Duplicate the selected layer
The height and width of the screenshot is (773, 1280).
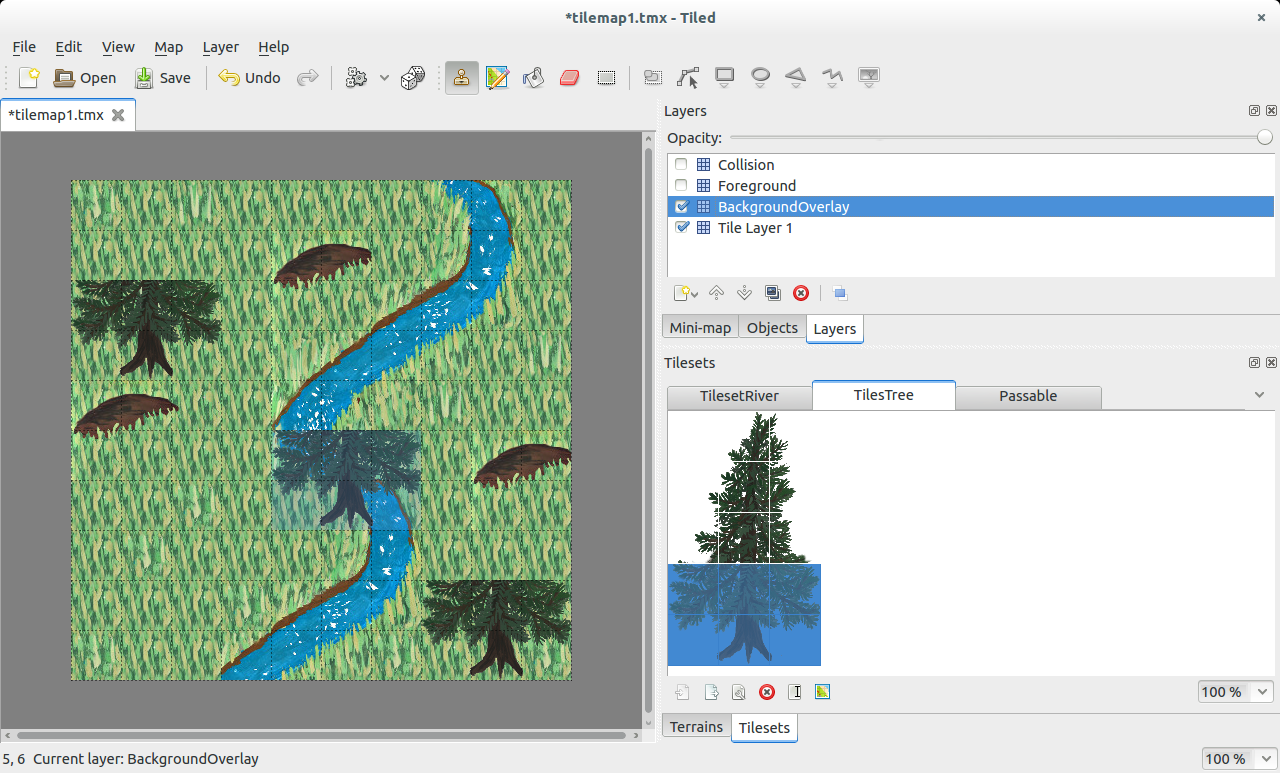tap(772, 293)
